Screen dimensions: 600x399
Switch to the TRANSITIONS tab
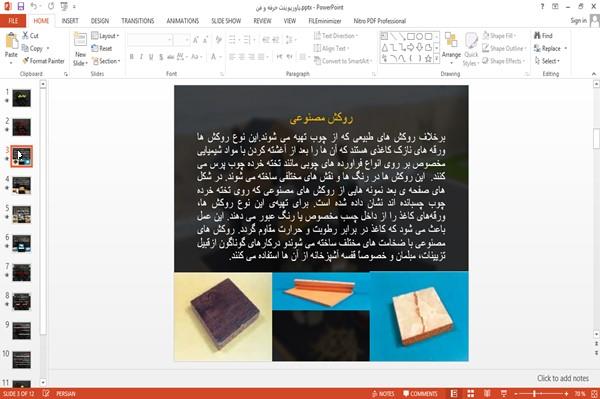[138, 21]
